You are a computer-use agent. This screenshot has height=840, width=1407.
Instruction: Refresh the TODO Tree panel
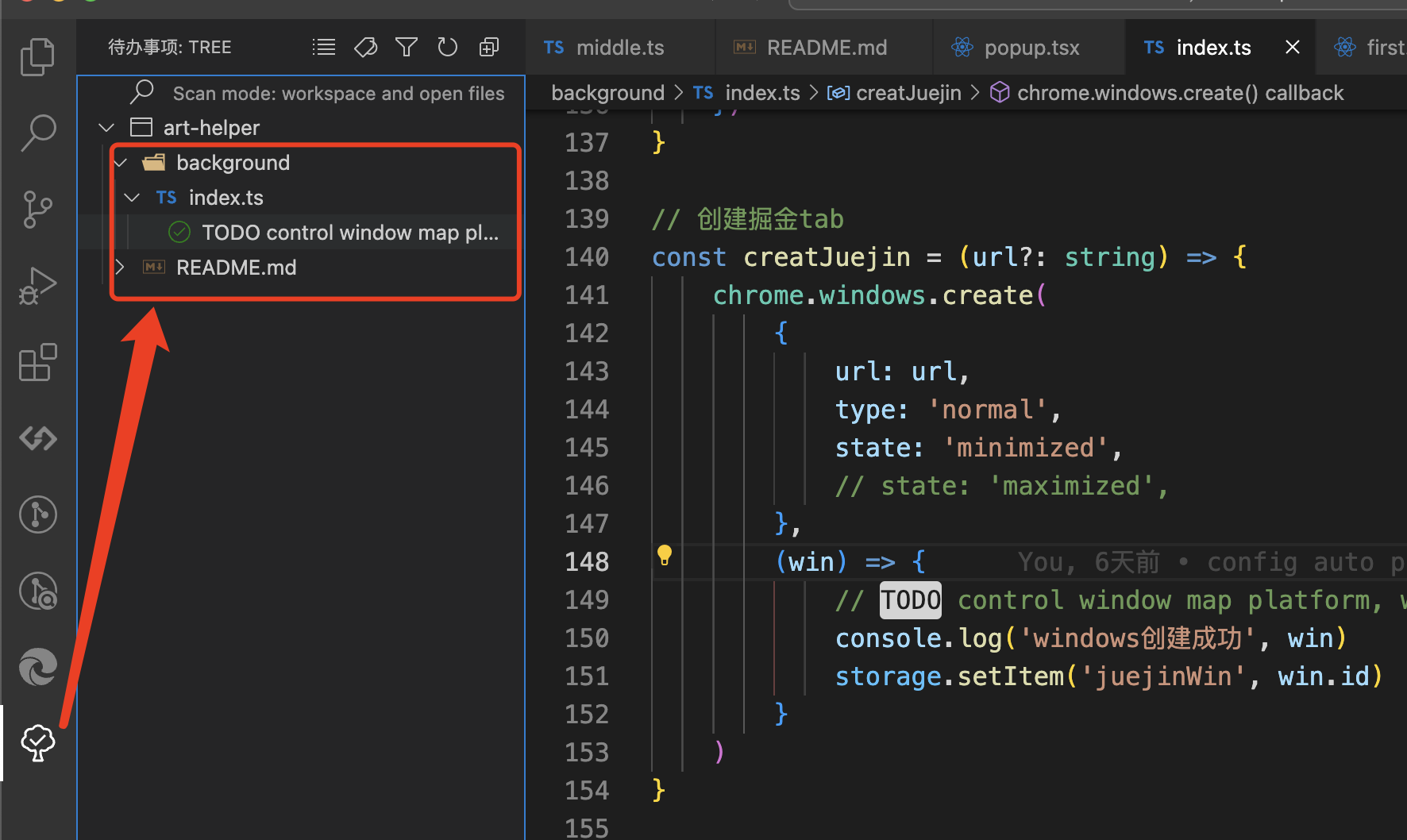[447, 47]
